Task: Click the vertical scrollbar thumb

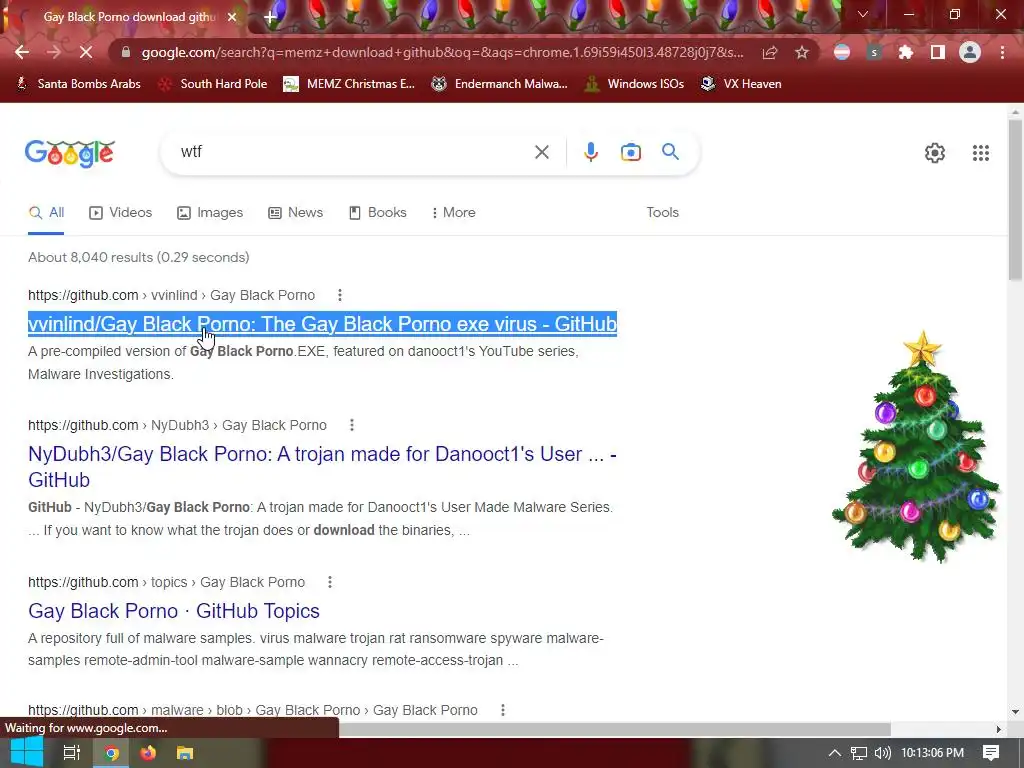Action: (1016, 199)
